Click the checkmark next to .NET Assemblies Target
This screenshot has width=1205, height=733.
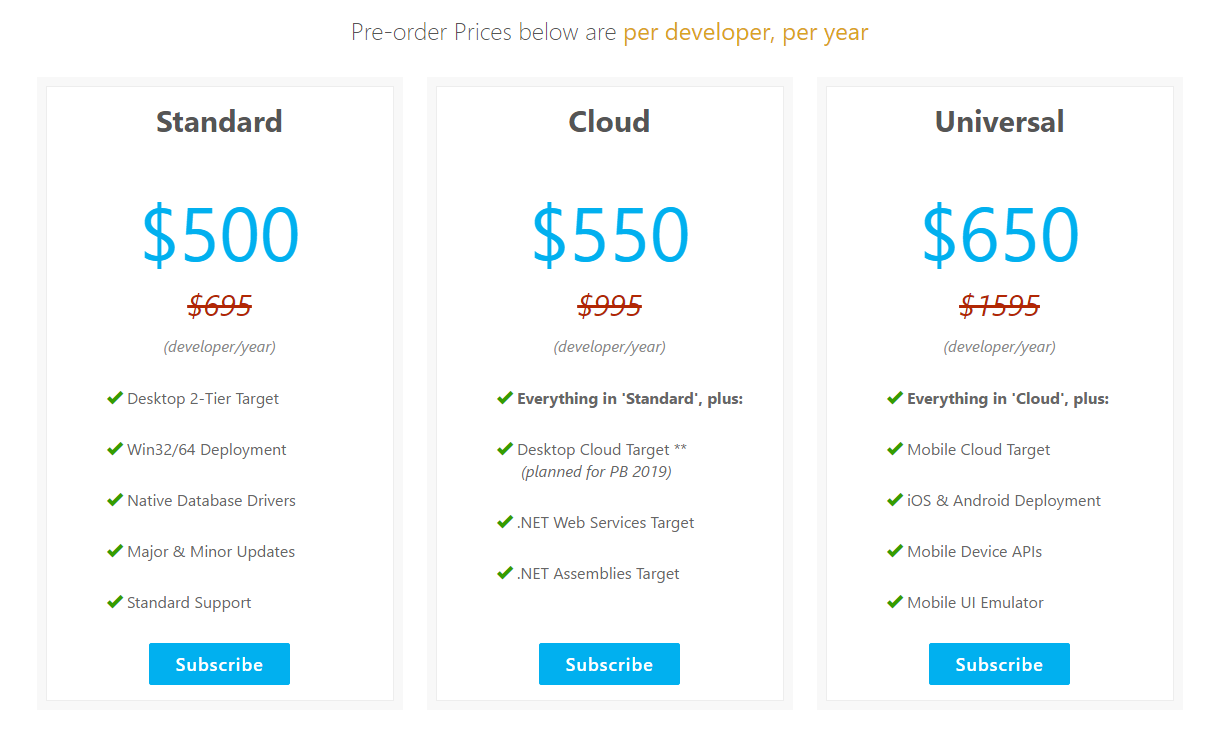click(x=505, y=573)
